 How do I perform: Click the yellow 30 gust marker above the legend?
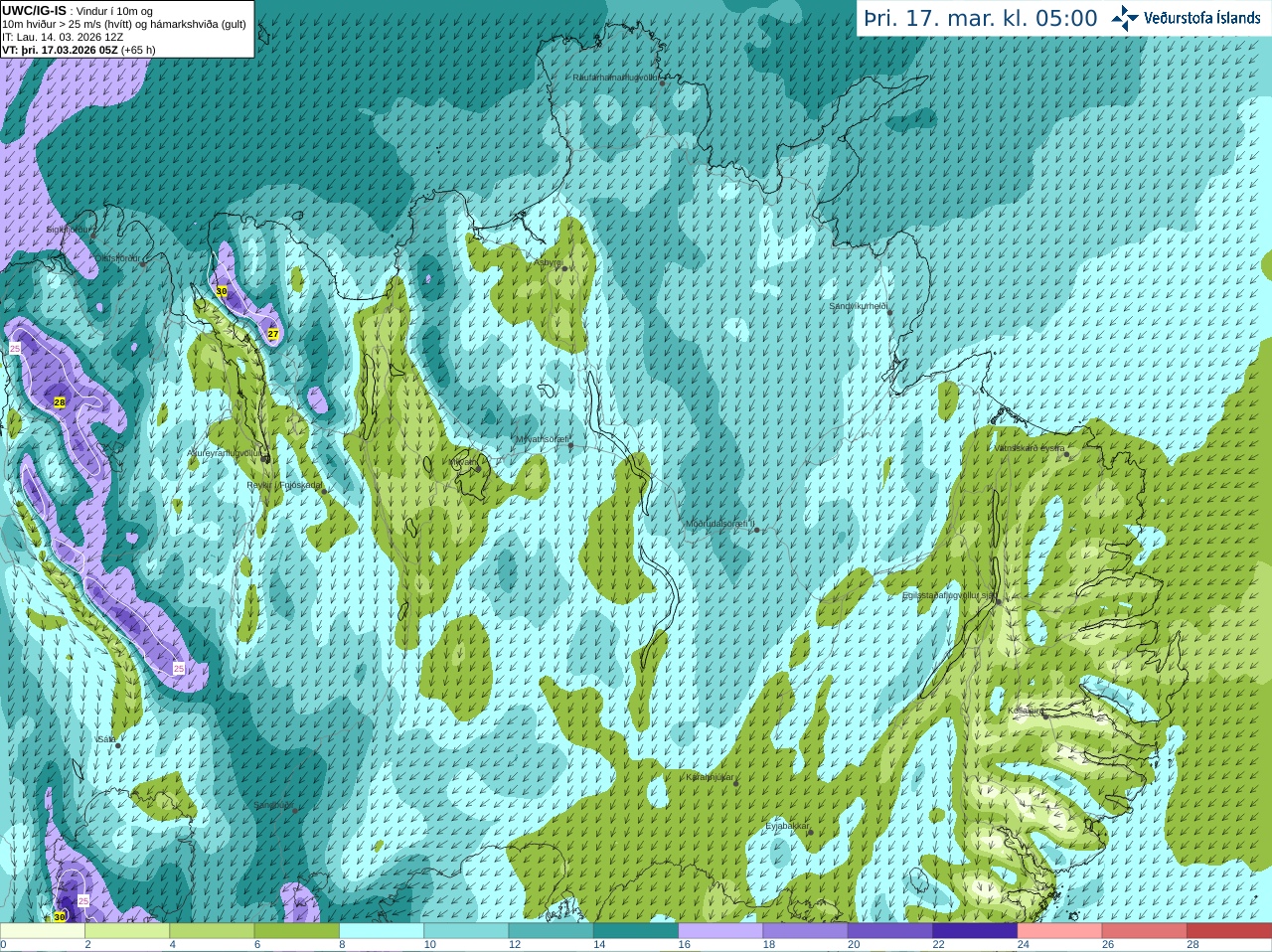pos(60,916)
